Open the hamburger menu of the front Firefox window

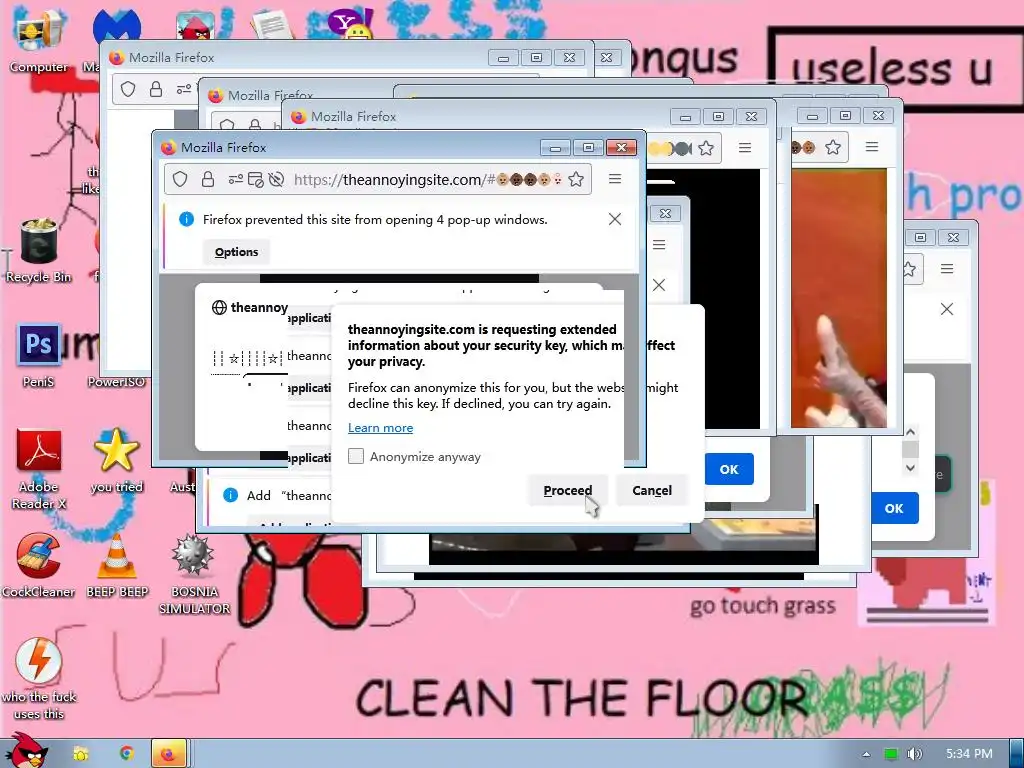(615, 179)
